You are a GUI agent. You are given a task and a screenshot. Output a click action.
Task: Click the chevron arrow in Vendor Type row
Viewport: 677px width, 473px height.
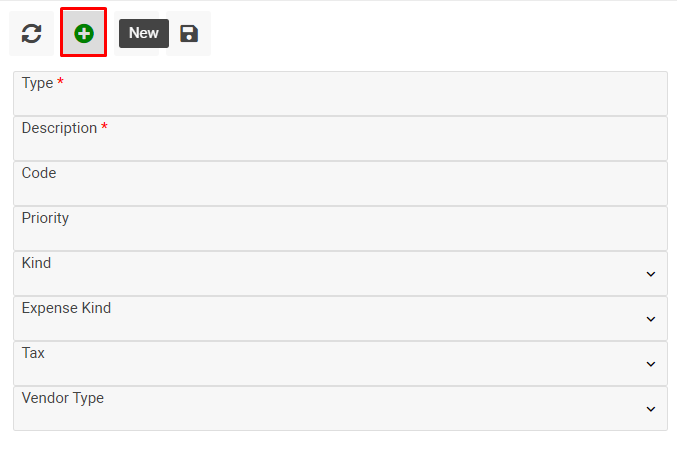(651, 409)
